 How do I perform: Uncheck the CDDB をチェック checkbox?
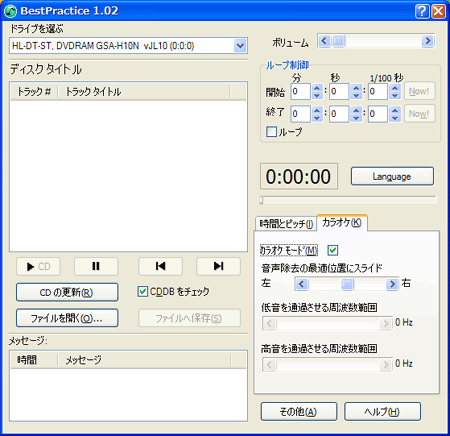(x=143, y=292)
